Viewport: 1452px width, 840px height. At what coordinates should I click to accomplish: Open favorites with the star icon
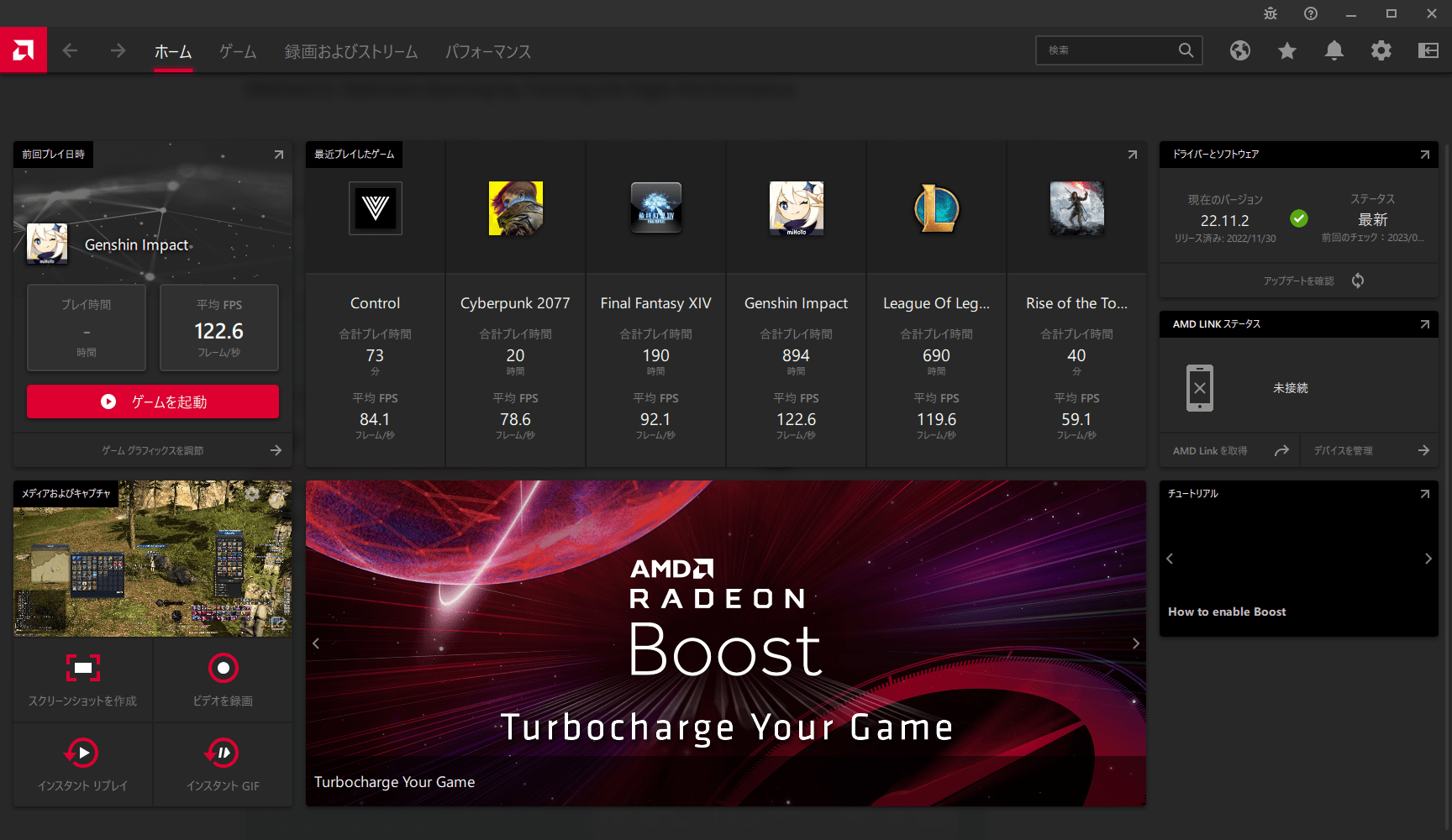pos(1286,50)
